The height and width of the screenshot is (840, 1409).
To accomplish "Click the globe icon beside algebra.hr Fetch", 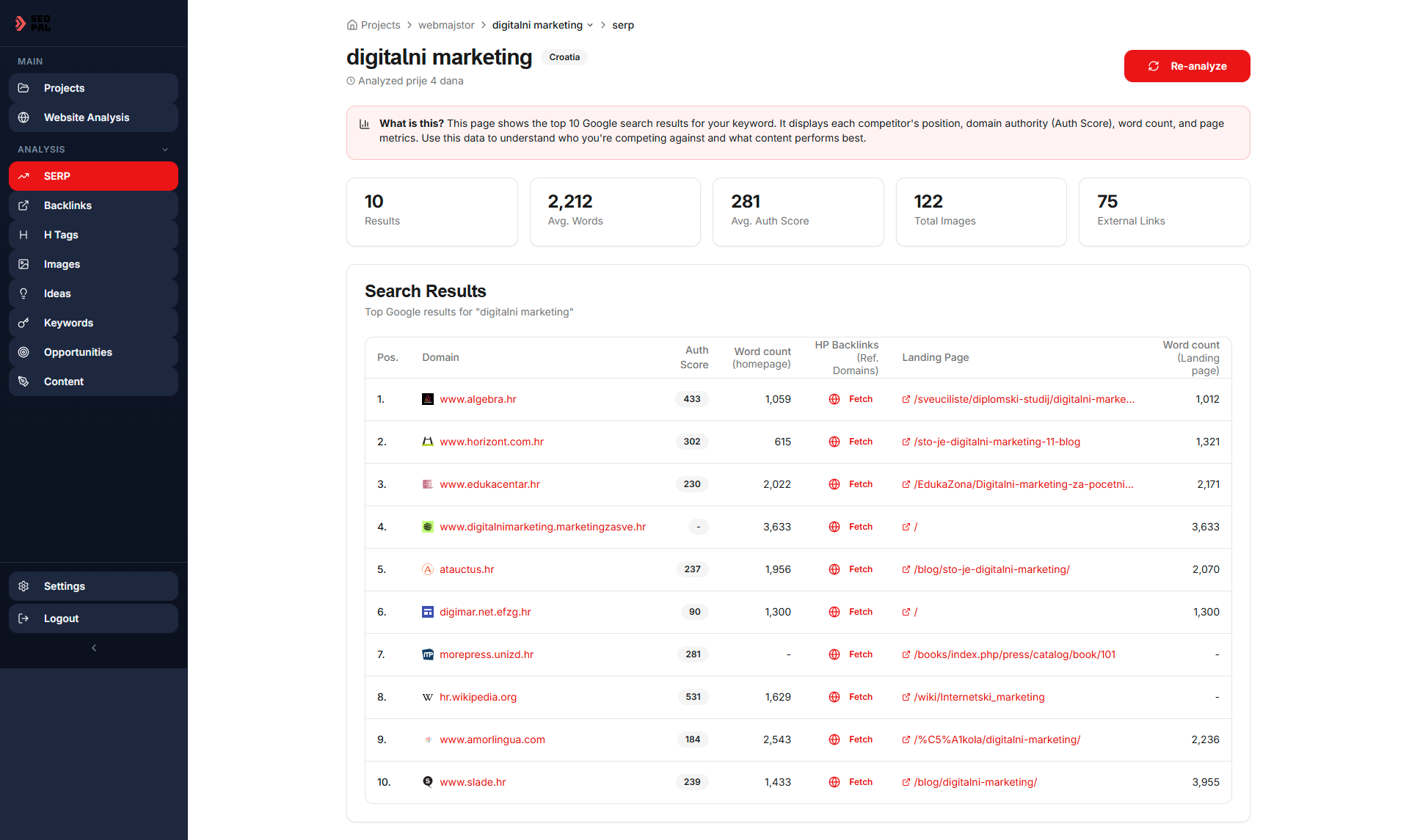I will 834,399.
